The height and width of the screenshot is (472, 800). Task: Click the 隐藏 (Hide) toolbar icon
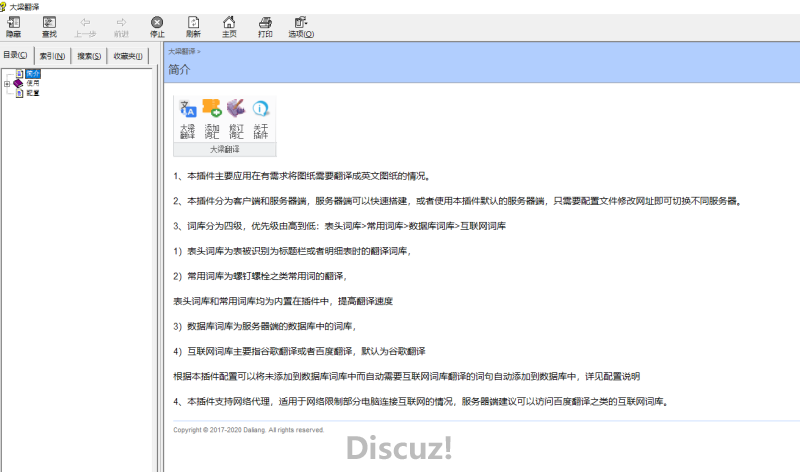point(13,25)
